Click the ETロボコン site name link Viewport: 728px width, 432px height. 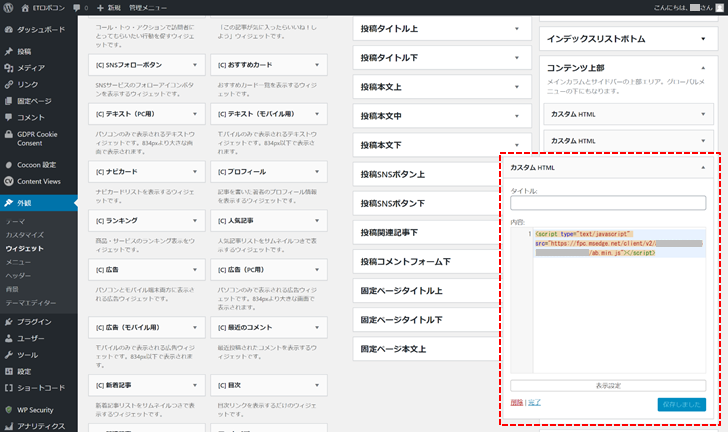coord(49,8)
